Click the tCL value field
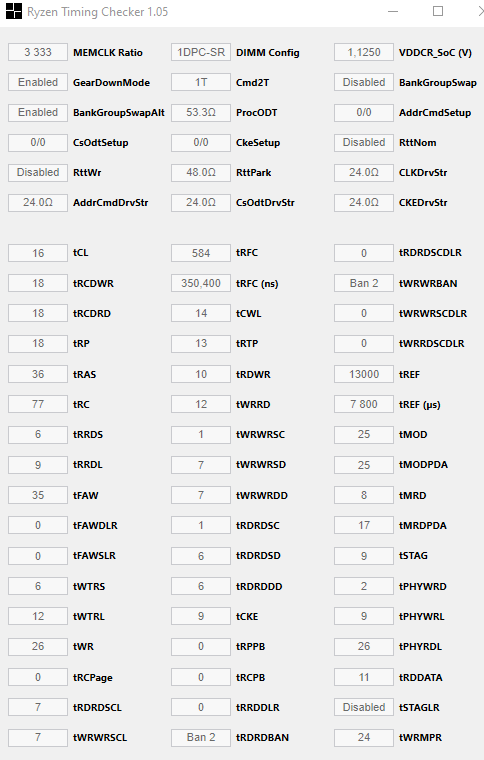Screen dimensions: 484x760 coord(38,253)
